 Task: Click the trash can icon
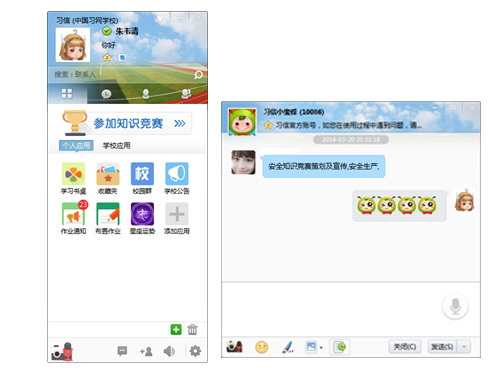coord(192,329)
